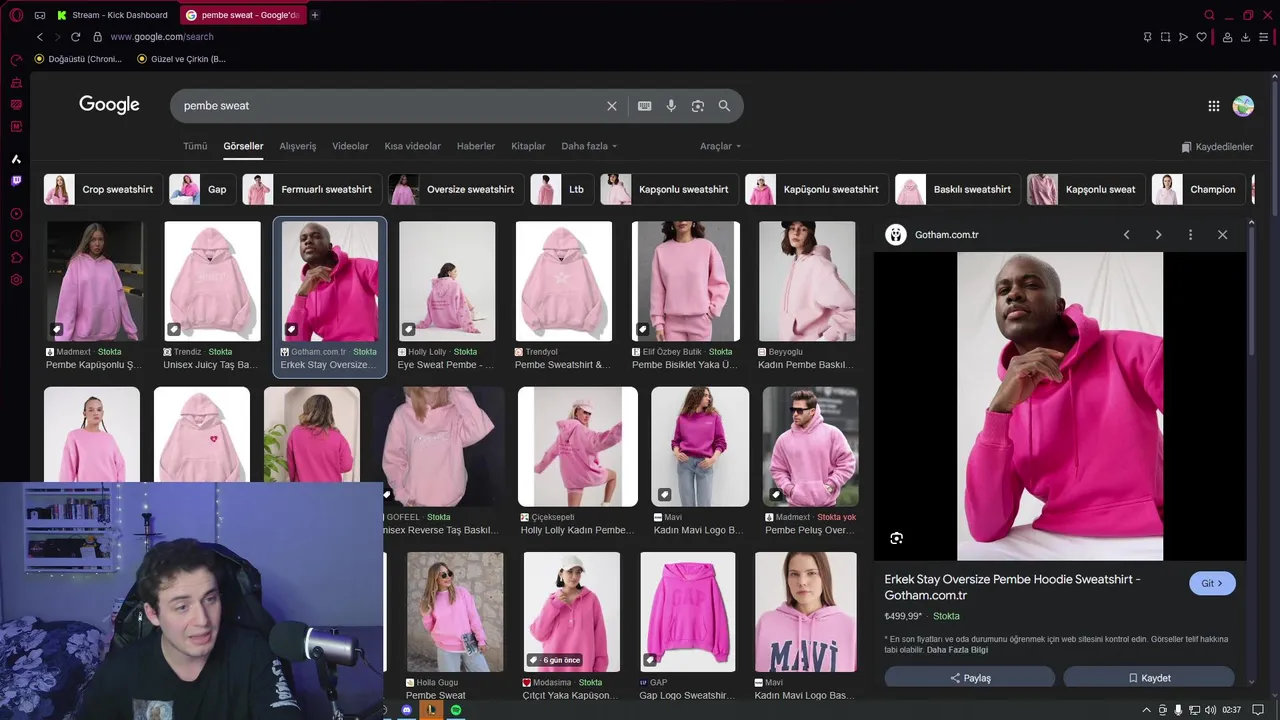1280x720 pixels.
Task: Open downloads in Opera toolbar
Action: [x=1245, y=37]
